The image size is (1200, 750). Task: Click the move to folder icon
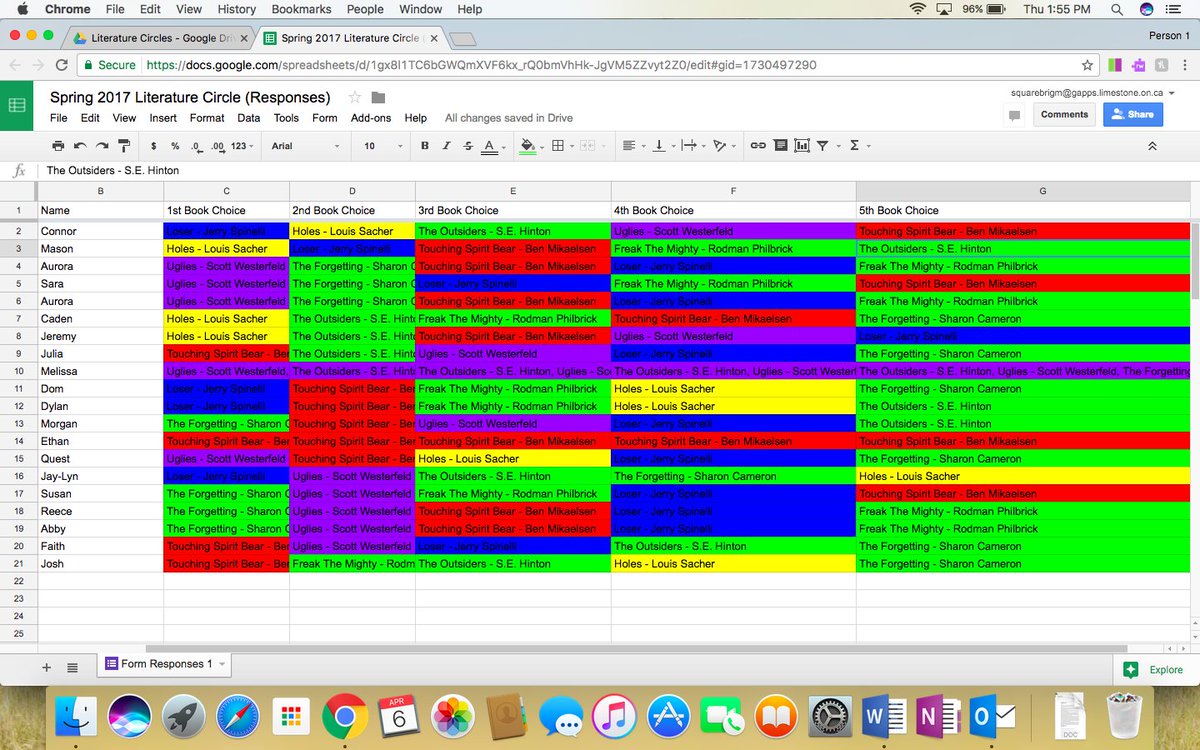pos(378,97)
